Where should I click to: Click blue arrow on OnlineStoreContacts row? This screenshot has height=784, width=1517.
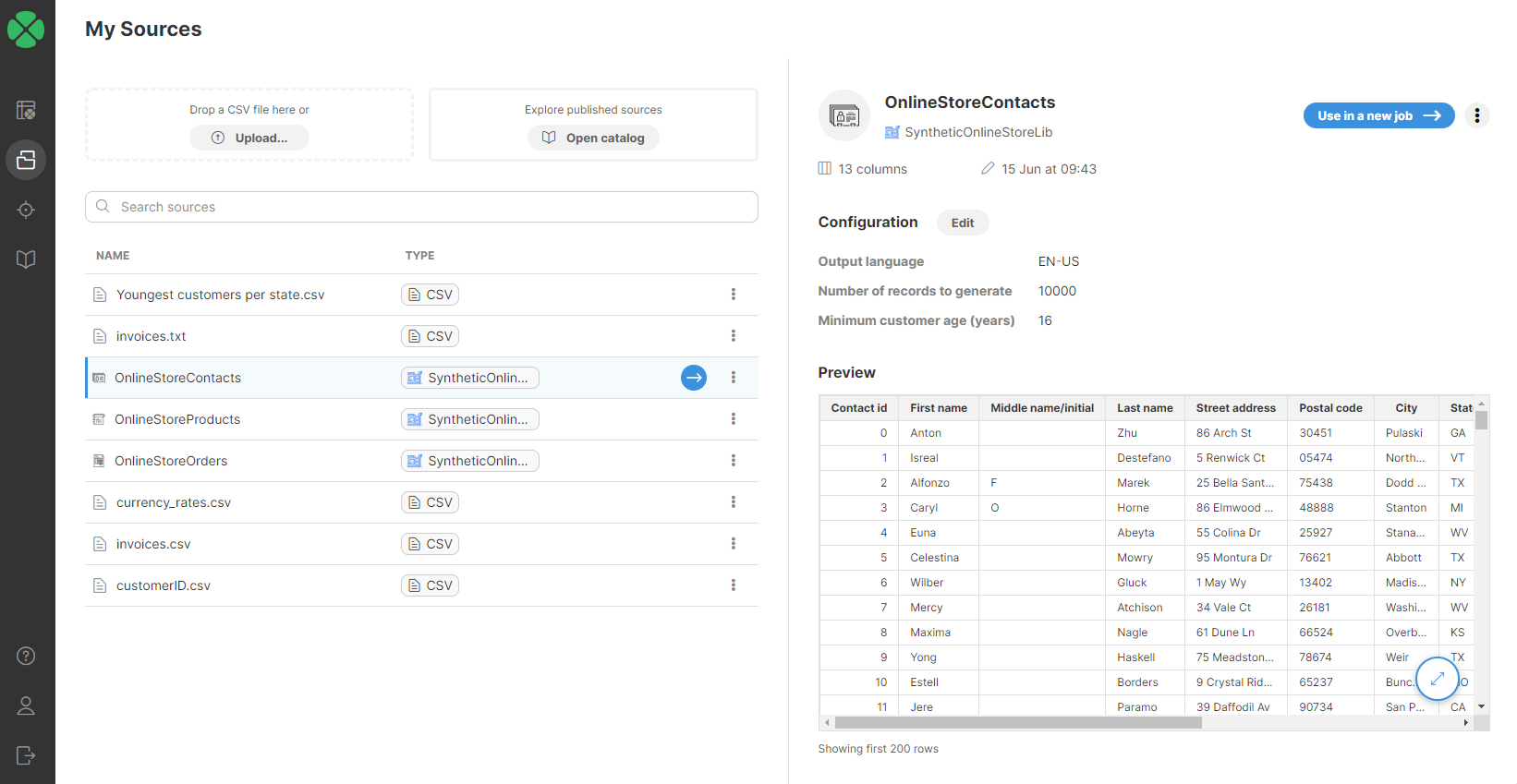pos(694,378)
